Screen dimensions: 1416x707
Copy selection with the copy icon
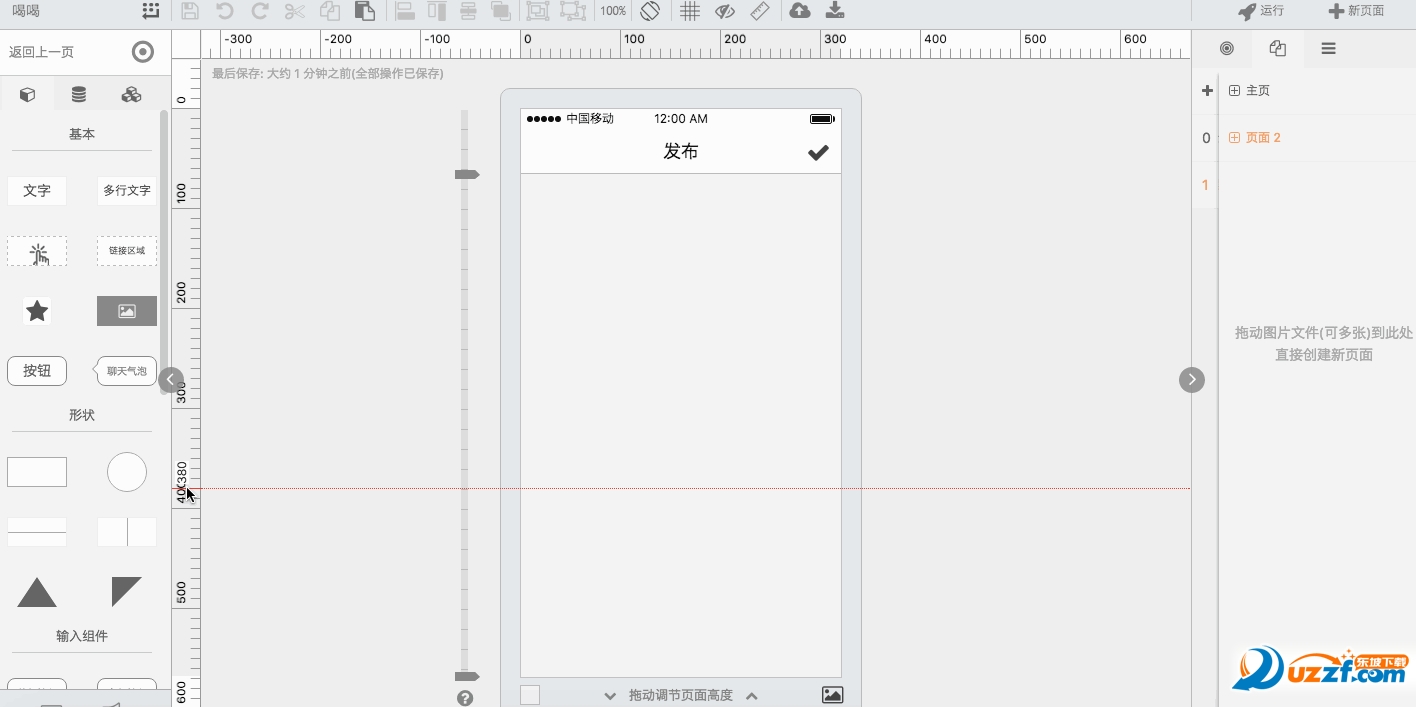(x=330, y=11)
